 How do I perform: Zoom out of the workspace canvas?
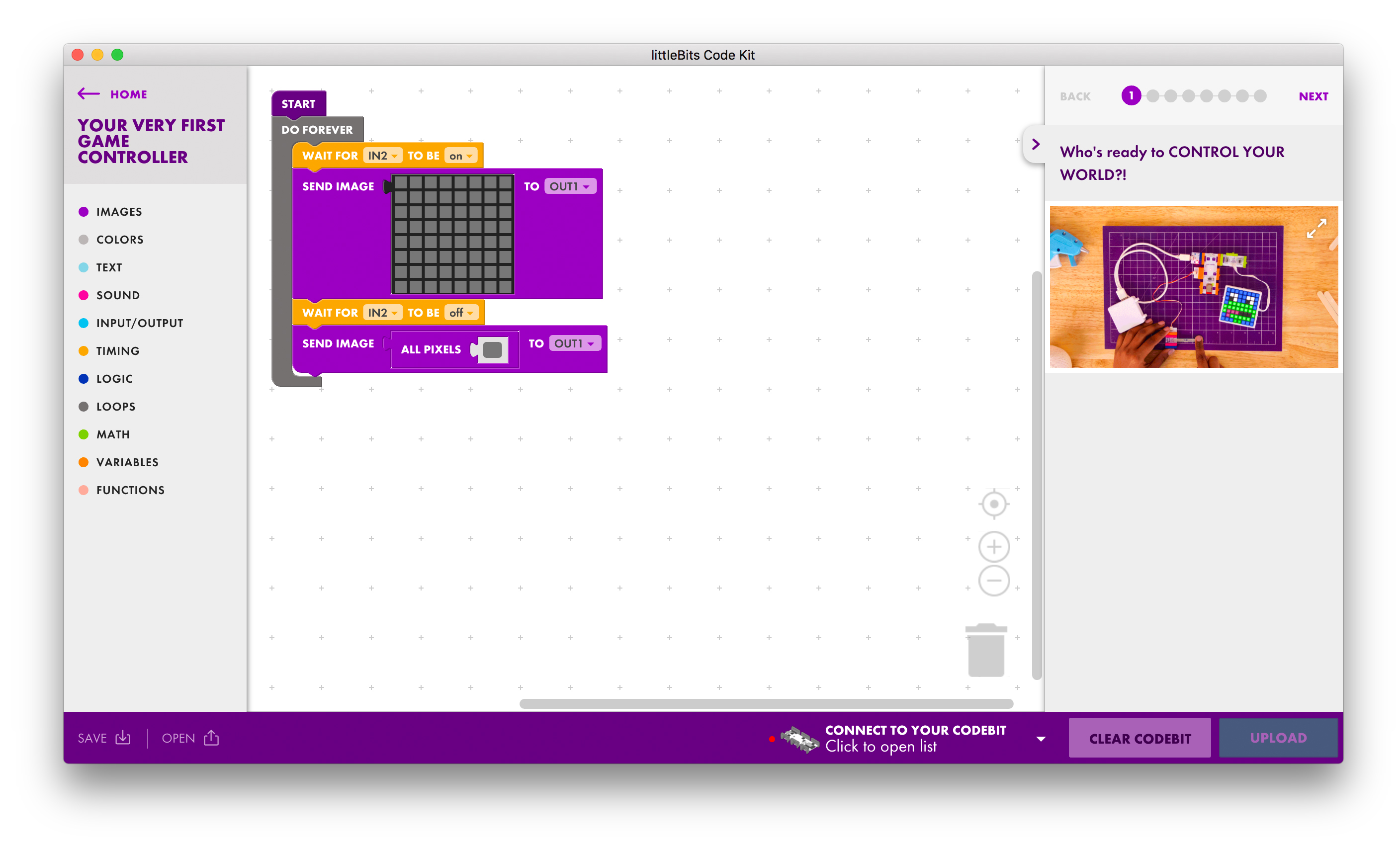993,580
